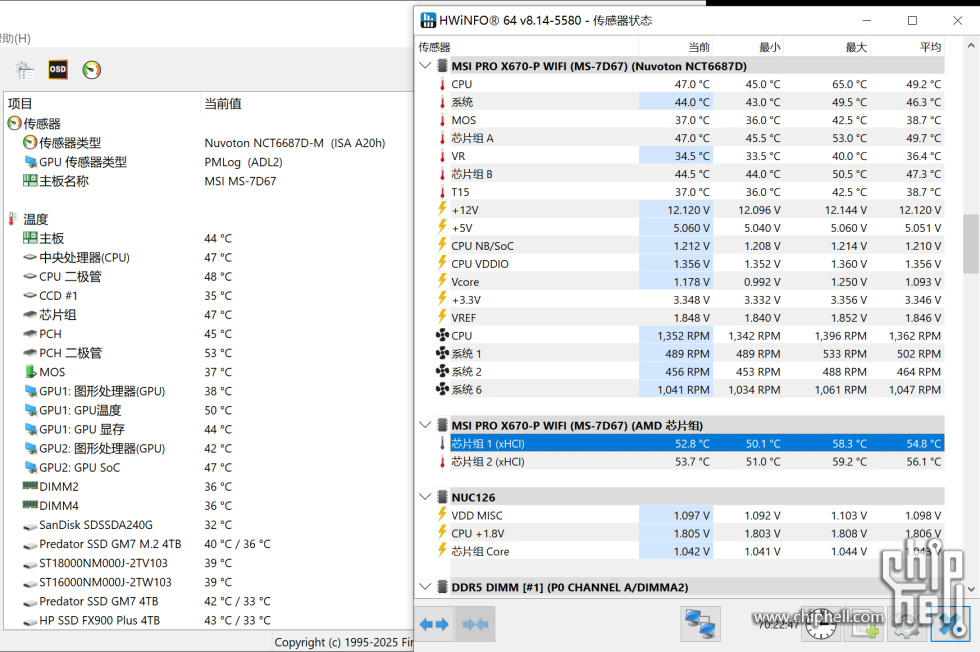This screenshot has width=980, height=652.
Task: Click the HWiNFO app icon in the title bar
Action: 428,20
